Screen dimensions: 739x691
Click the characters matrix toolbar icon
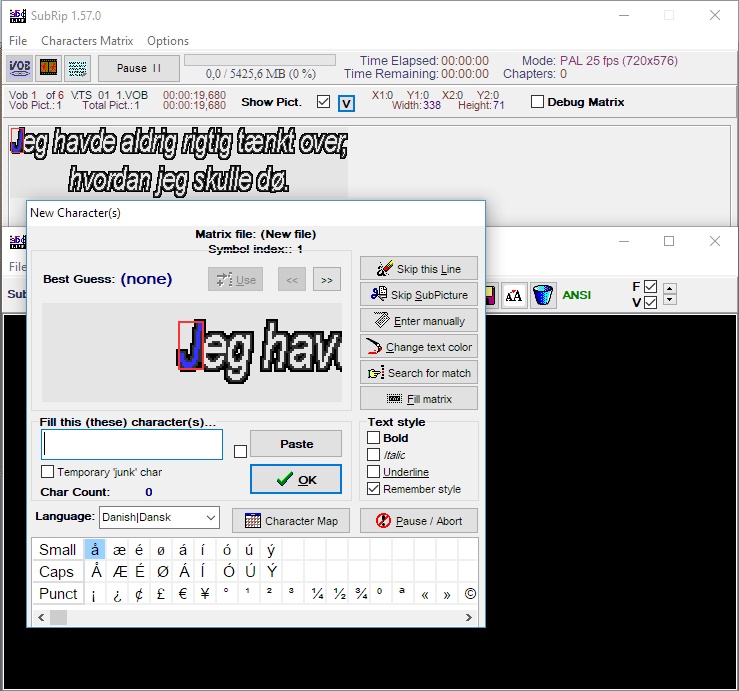pyautogui.click(x=77, y=68)
